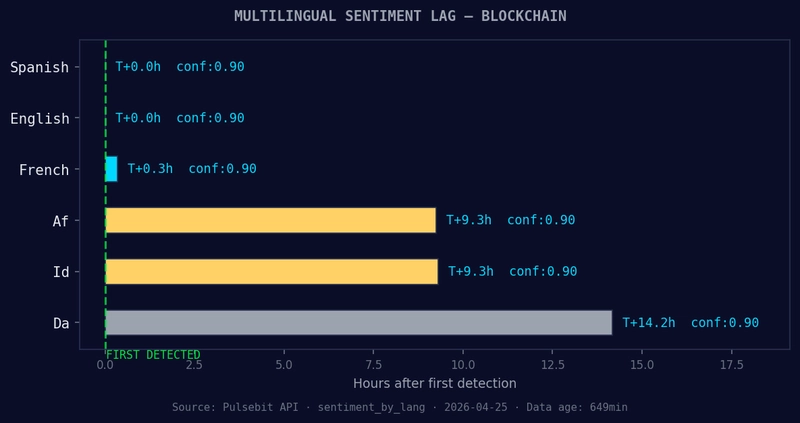This screenshot has width=800, height=423.
Task: Select the French axis label
Action: tap(44, 169)
